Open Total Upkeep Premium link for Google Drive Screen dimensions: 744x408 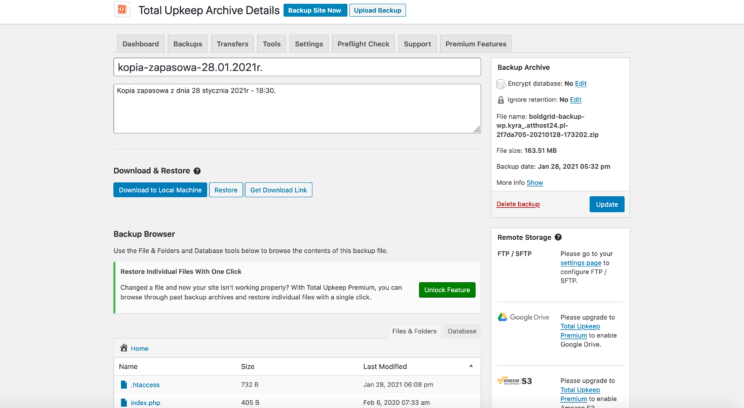(580, 331)
